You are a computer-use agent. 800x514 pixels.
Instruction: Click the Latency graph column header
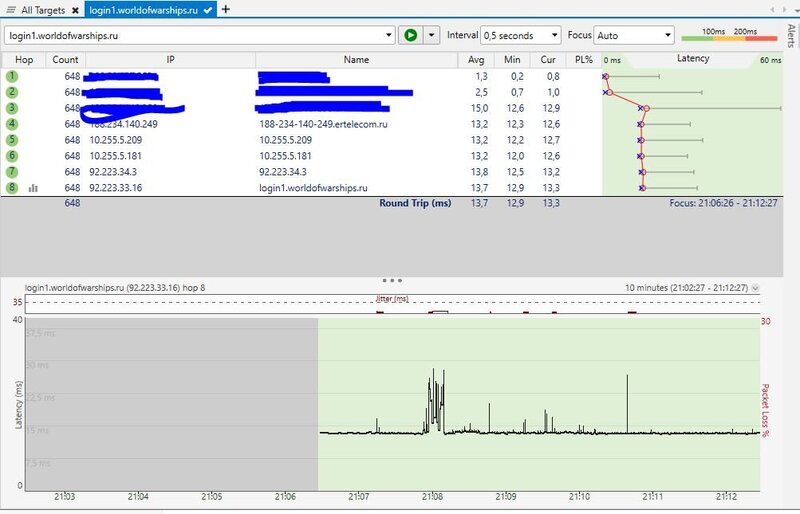tap(693, 59)
